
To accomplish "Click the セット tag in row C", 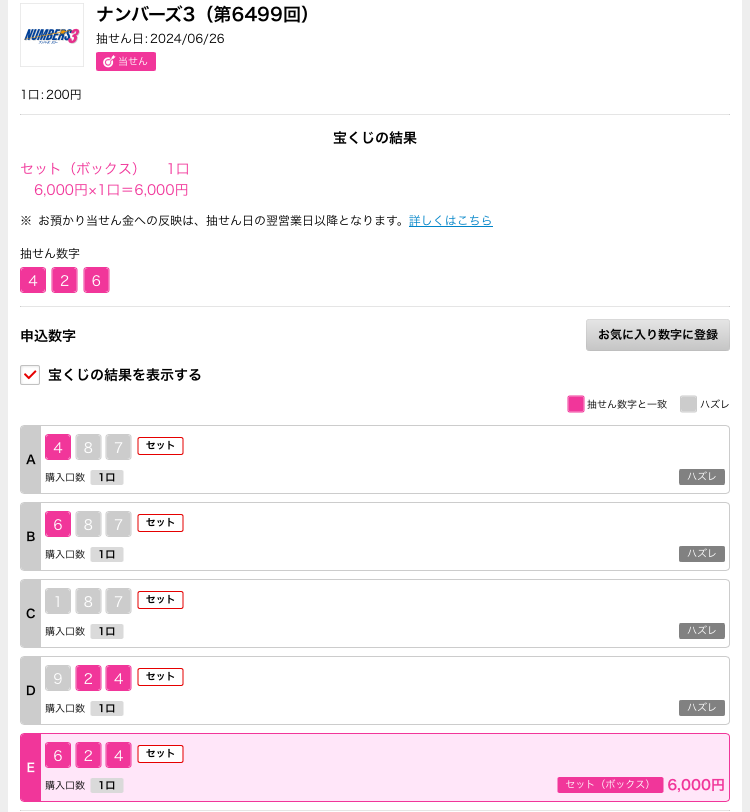I will click(x=161, y=600).
